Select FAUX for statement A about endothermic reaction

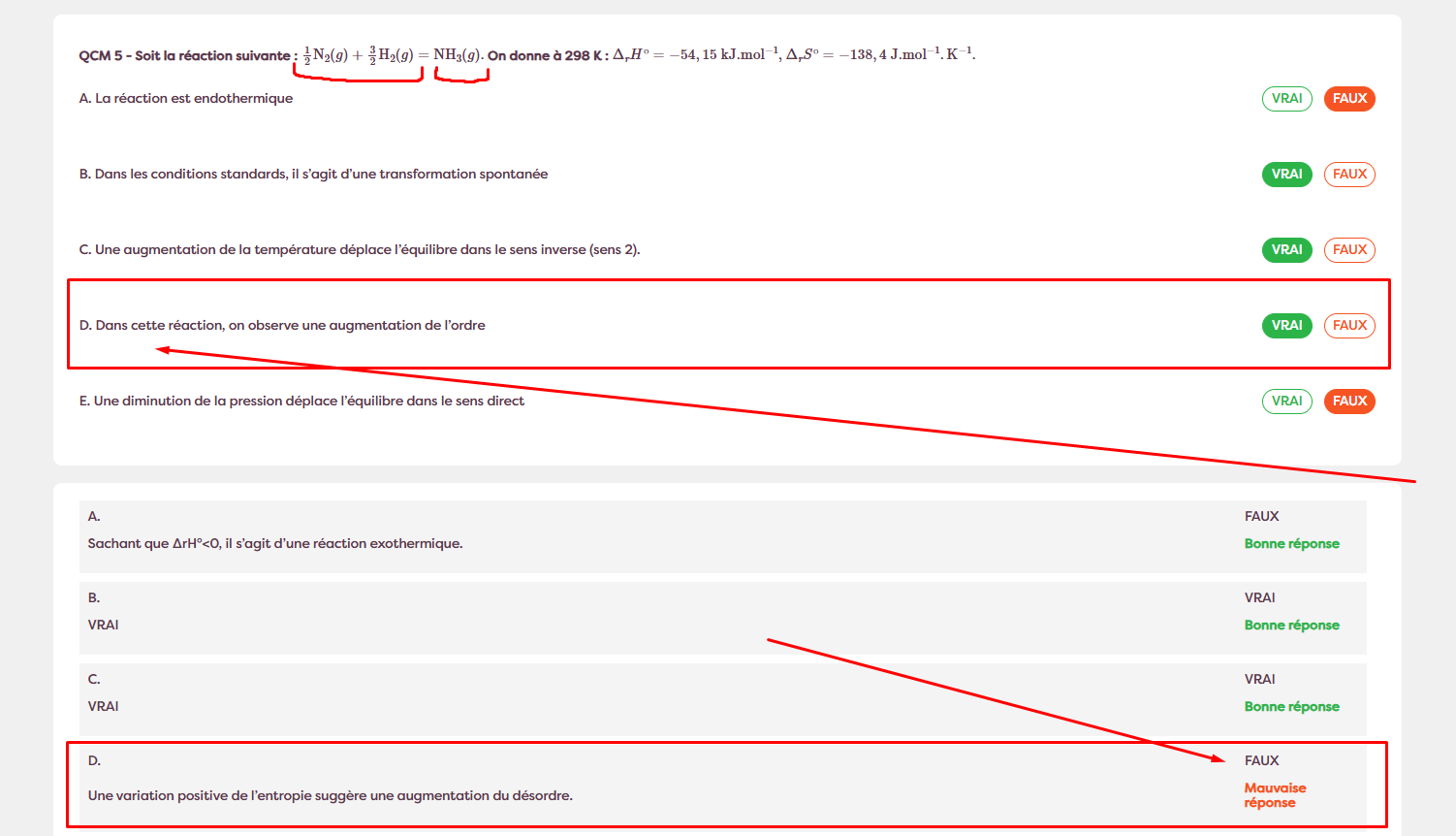click(1349, 99)
